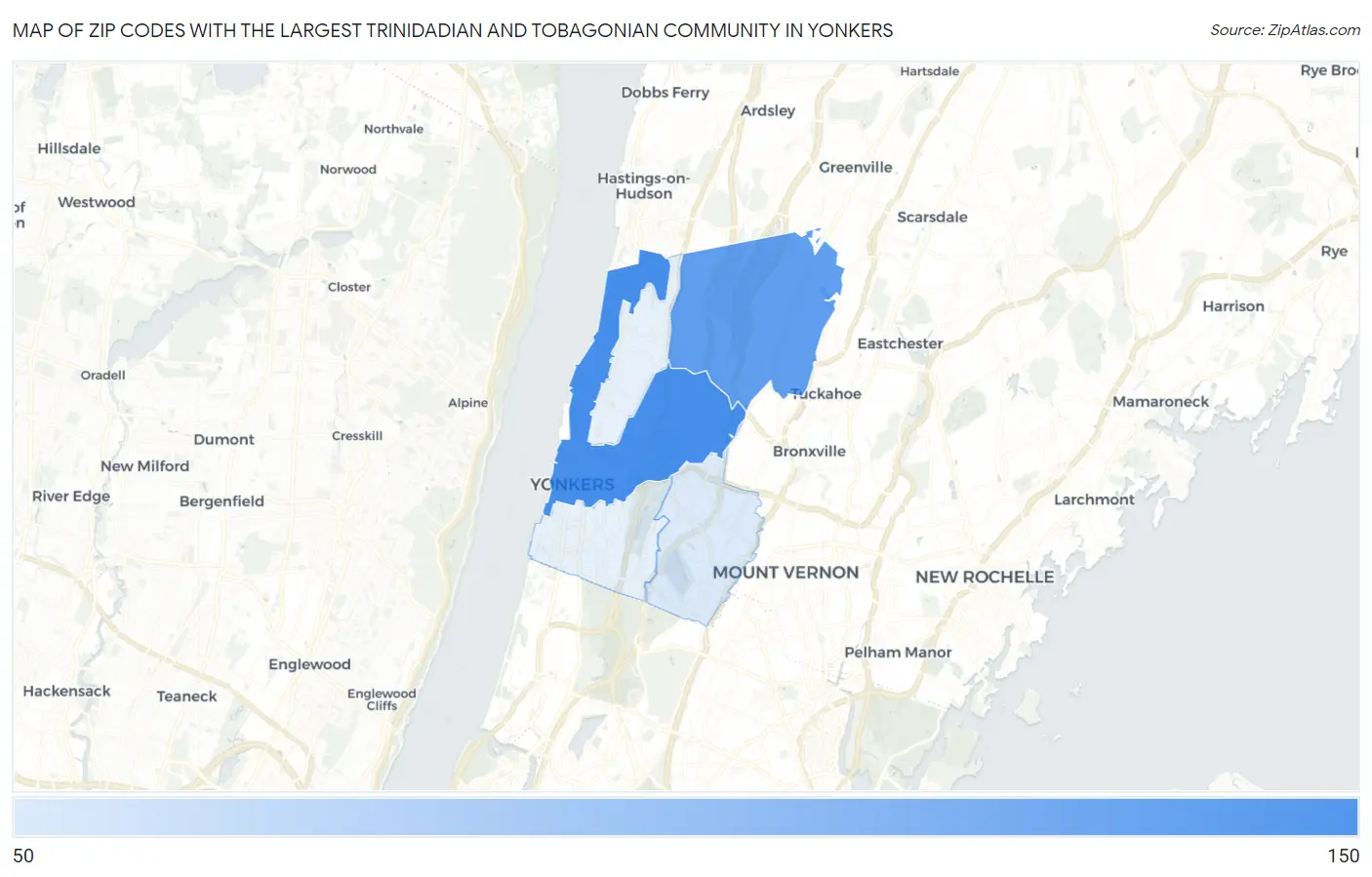Screen dimensions: 1372x877
Task: Click the Alpine map label
Action: [x=467, y=403]
